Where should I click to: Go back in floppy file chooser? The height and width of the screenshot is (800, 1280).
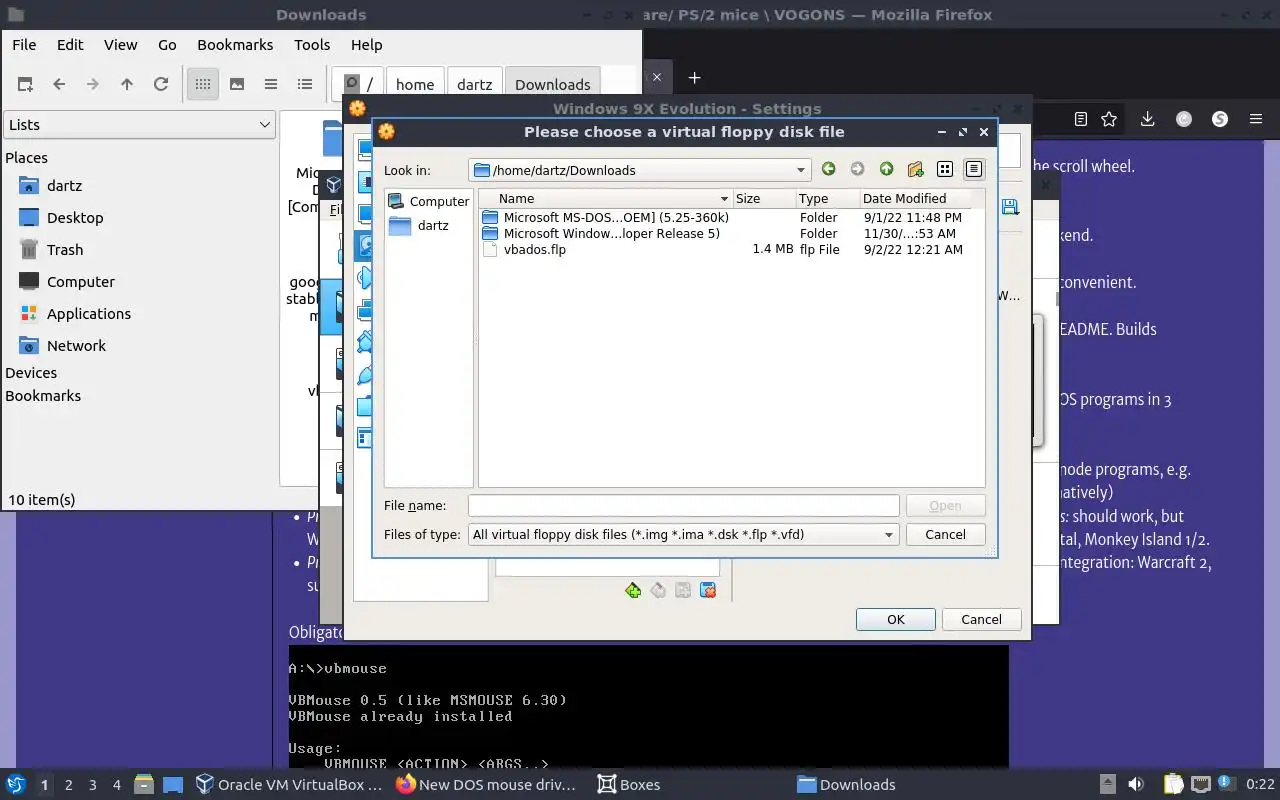click(x=828, y=169)
